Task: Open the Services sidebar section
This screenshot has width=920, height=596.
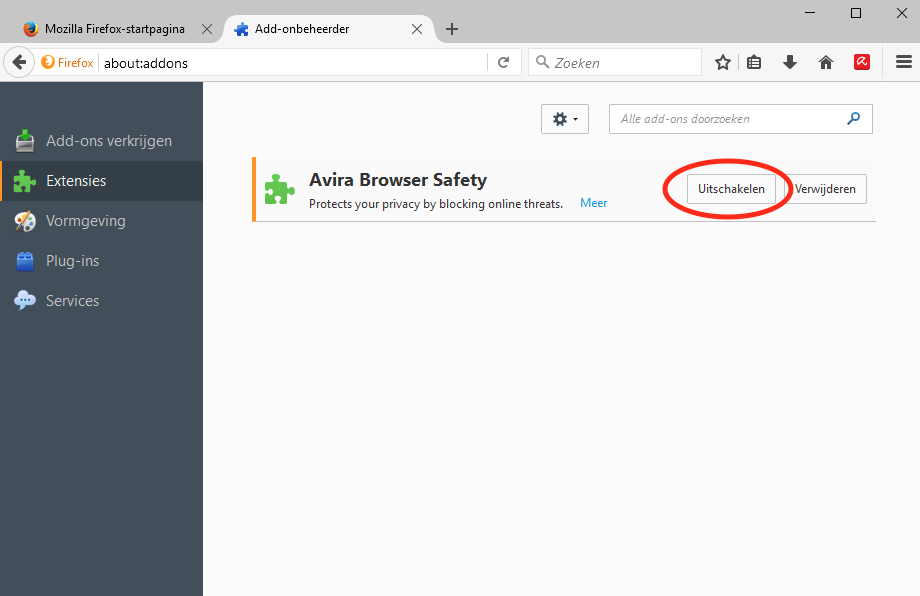Action: click(x=72, y=301)
